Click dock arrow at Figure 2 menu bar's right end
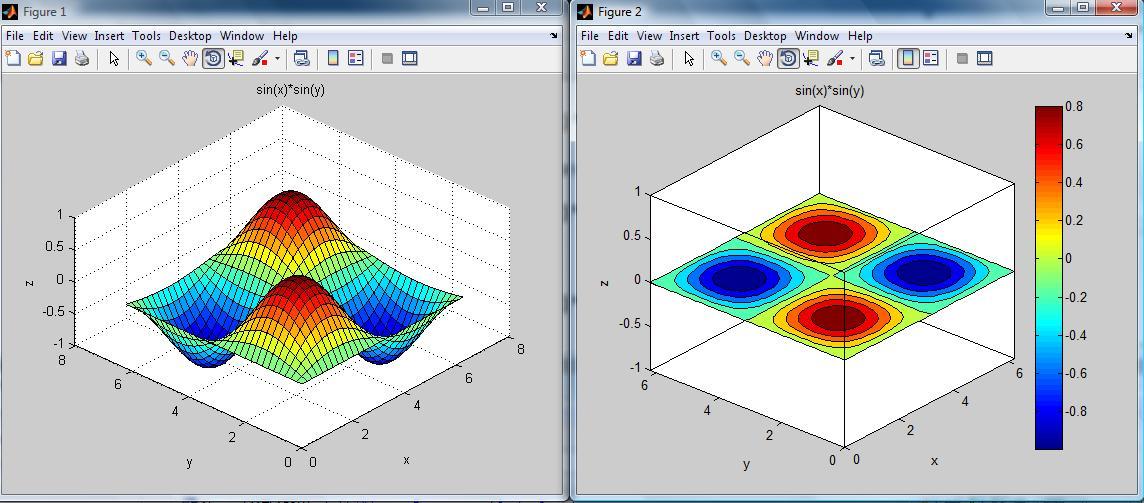1144x503 pixels. coord(1129,36)
